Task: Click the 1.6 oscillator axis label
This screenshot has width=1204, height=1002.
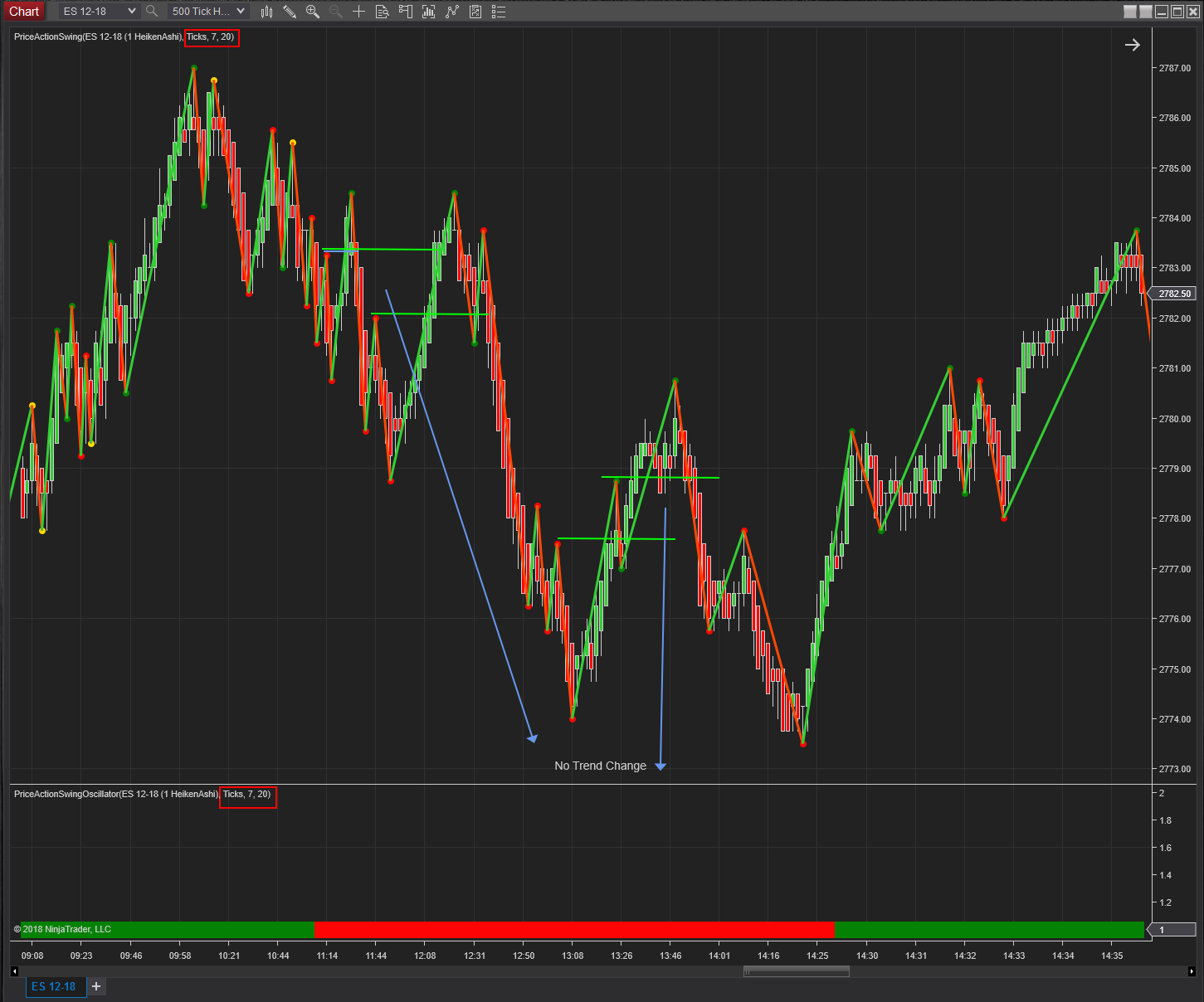Action: pyautogui.click(x=1166, y=848)
